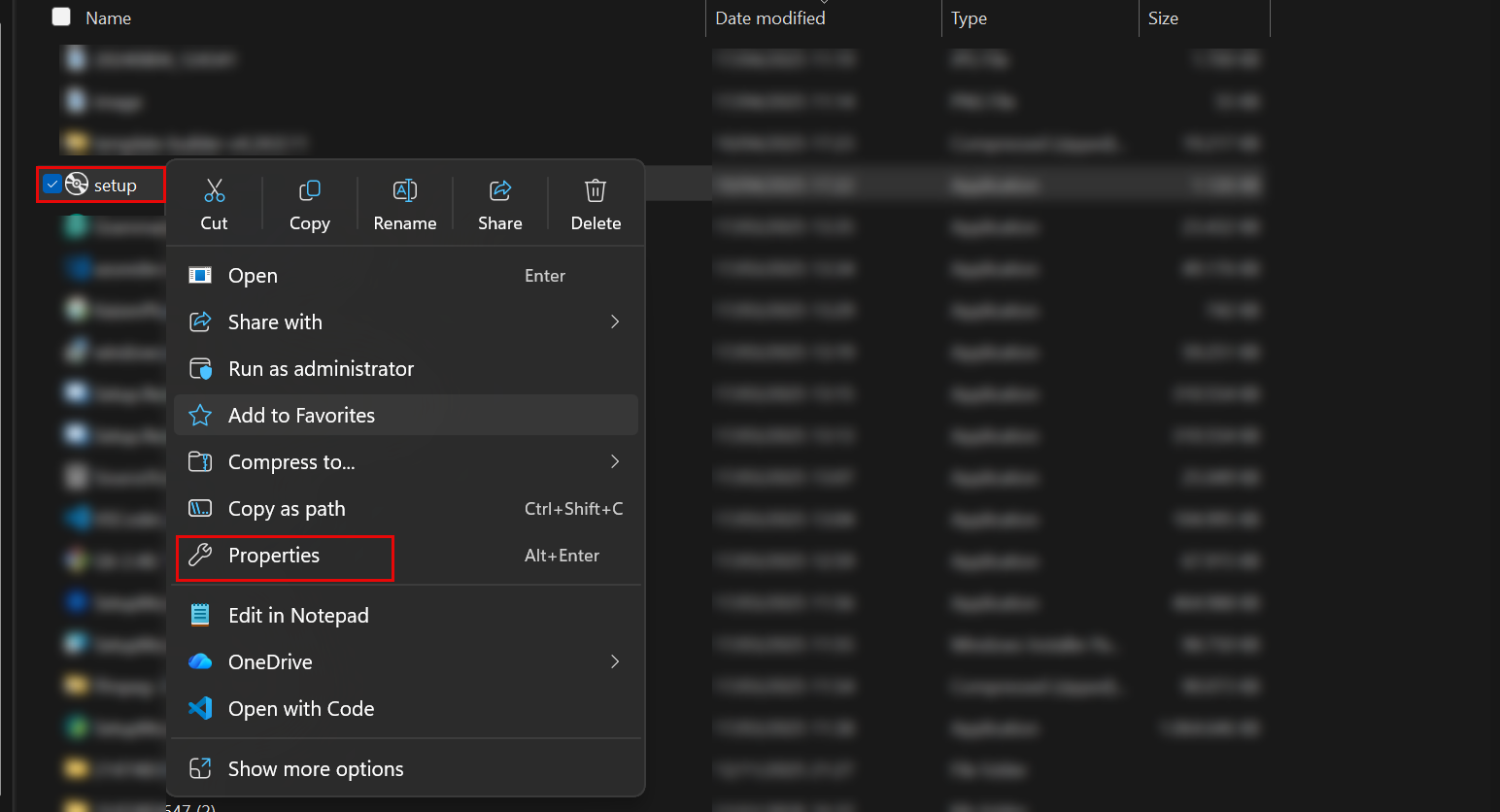This screenshot has width=1500, height=812.
Task: Expand the Compress to submenu arrow
Action: (x=614, y=461)
